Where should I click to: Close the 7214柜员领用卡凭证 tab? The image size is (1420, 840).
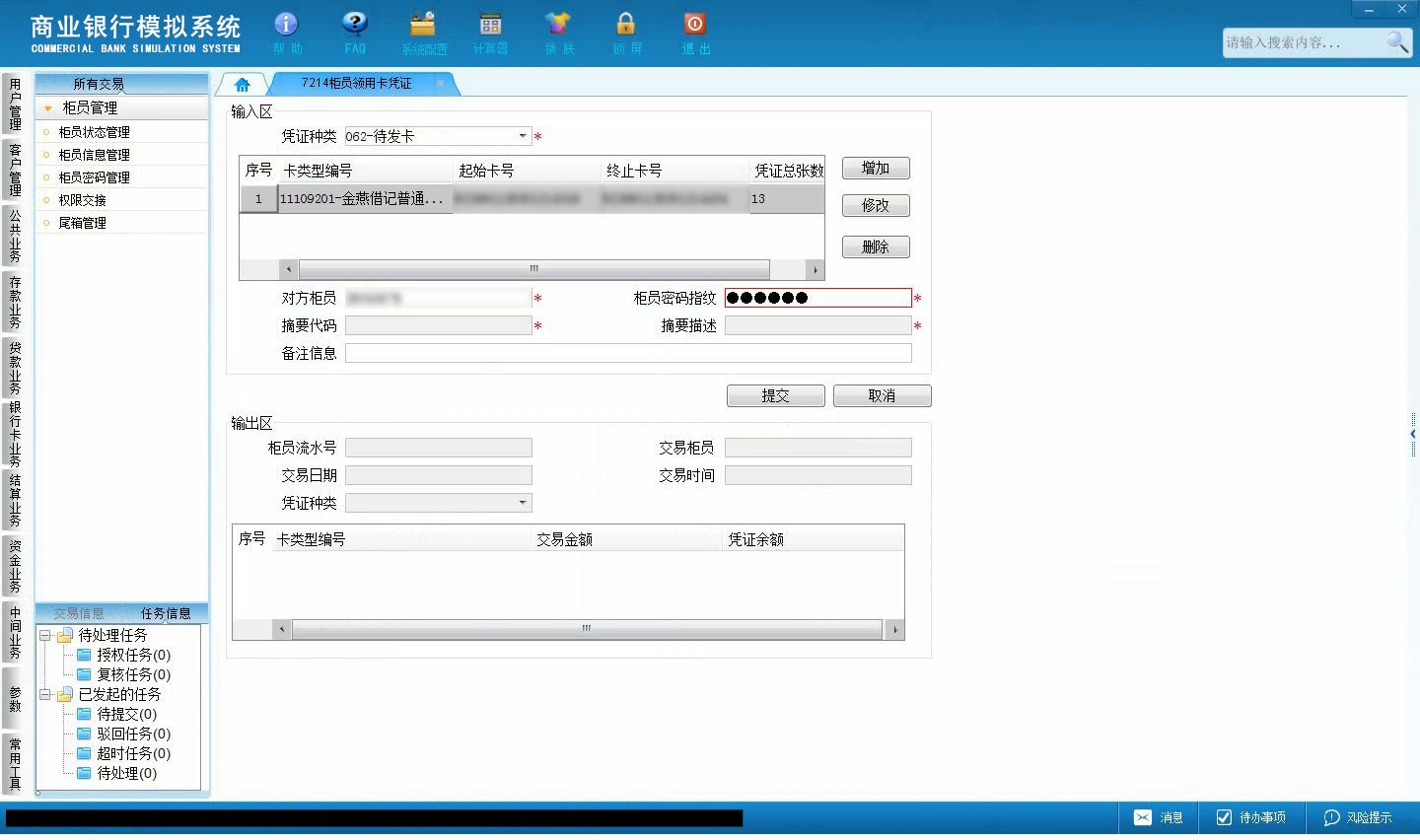[x=440, y=84]
